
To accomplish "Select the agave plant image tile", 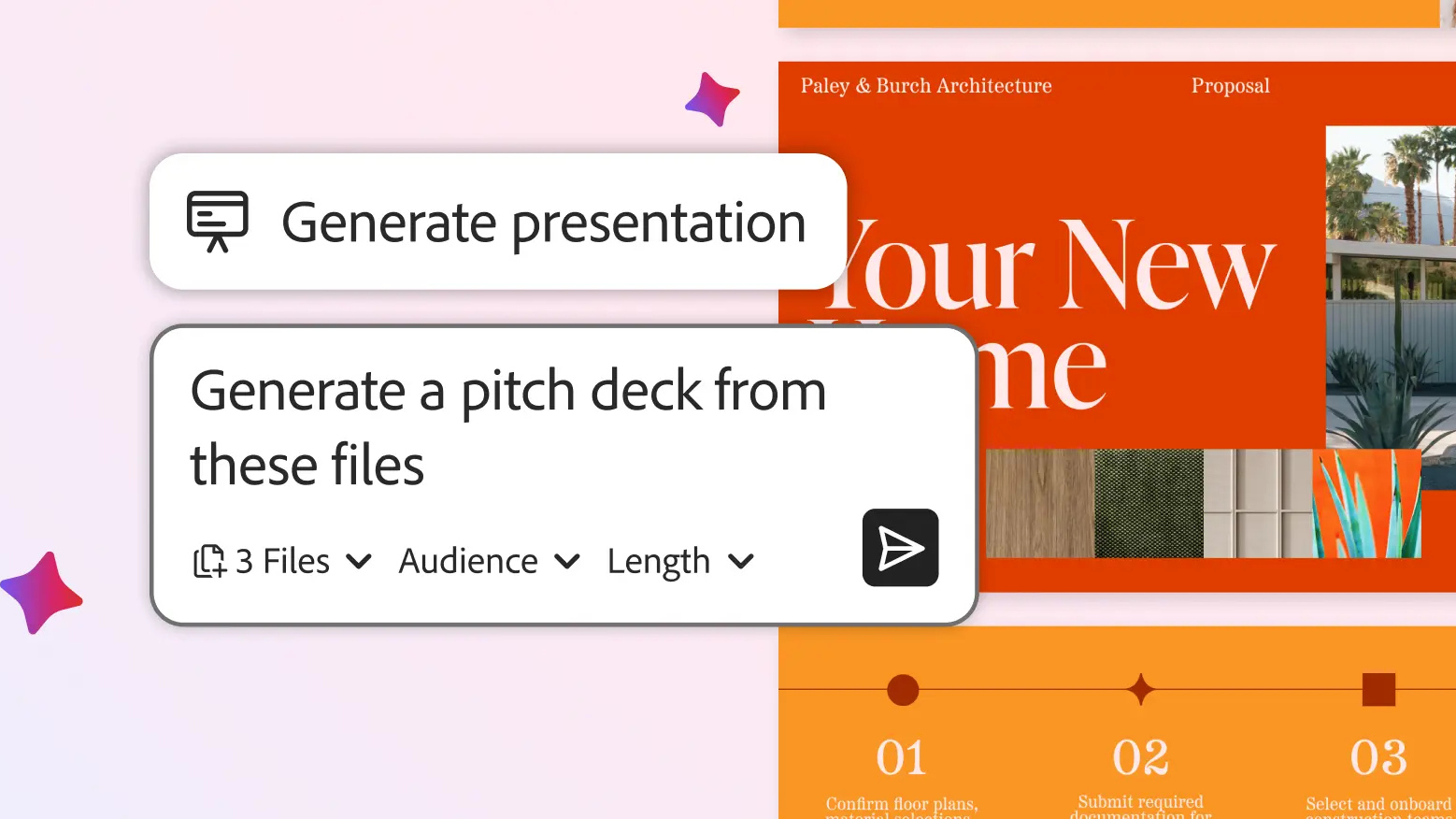I will click(x=1366, y=504).
